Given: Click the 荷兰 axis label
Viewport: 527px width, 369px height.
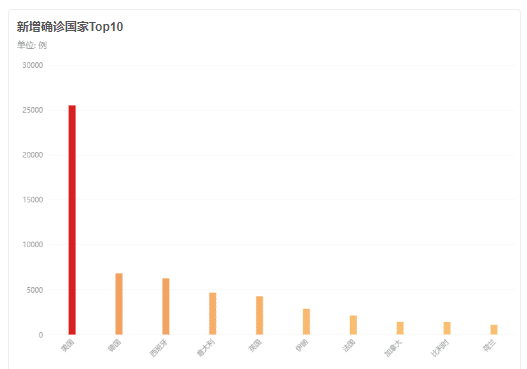Looking at the screenshot, I should (489, 346).
